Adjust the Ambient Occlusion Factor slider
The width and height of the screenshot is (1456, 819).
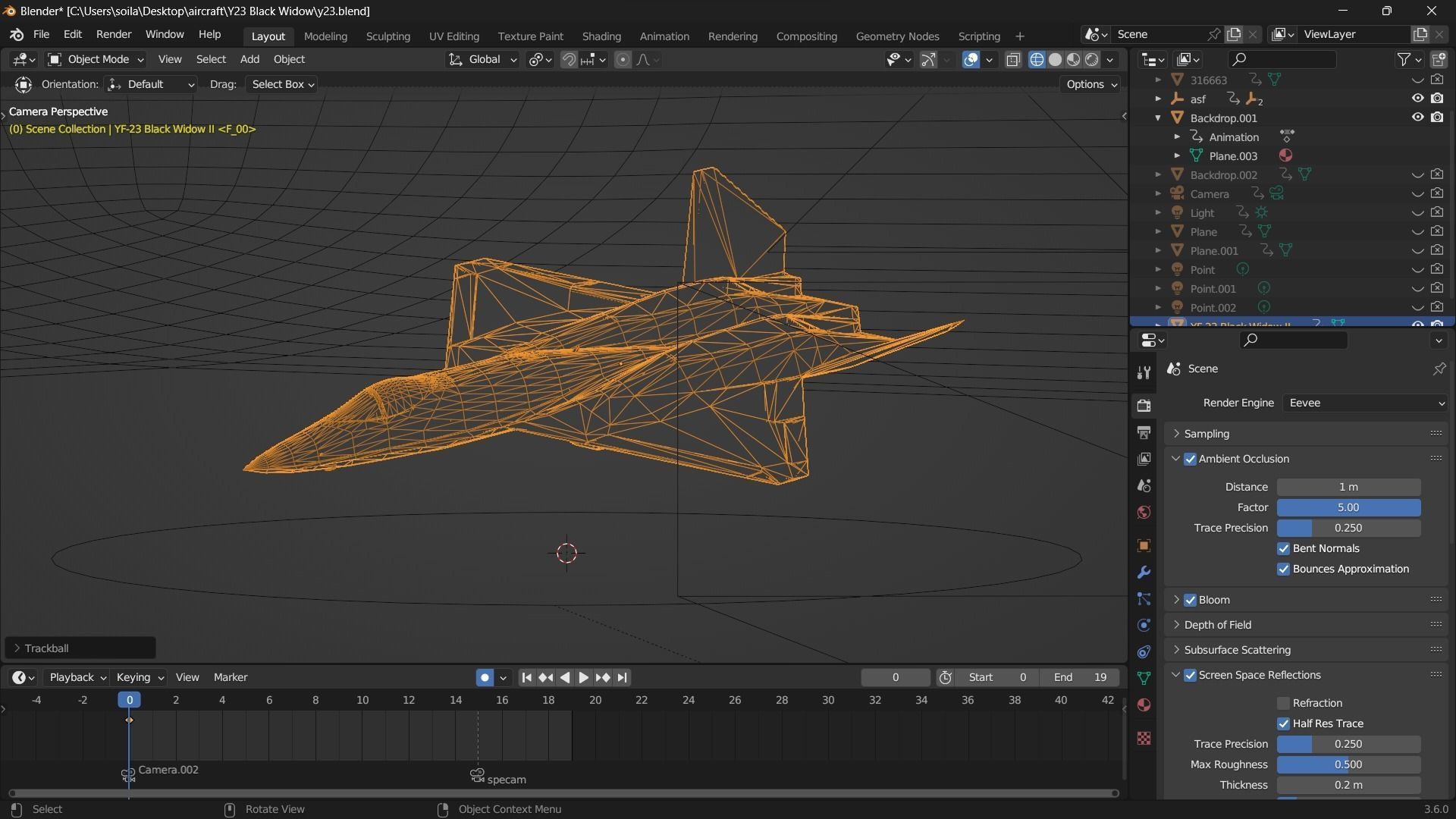click(x=1348, y=507)
